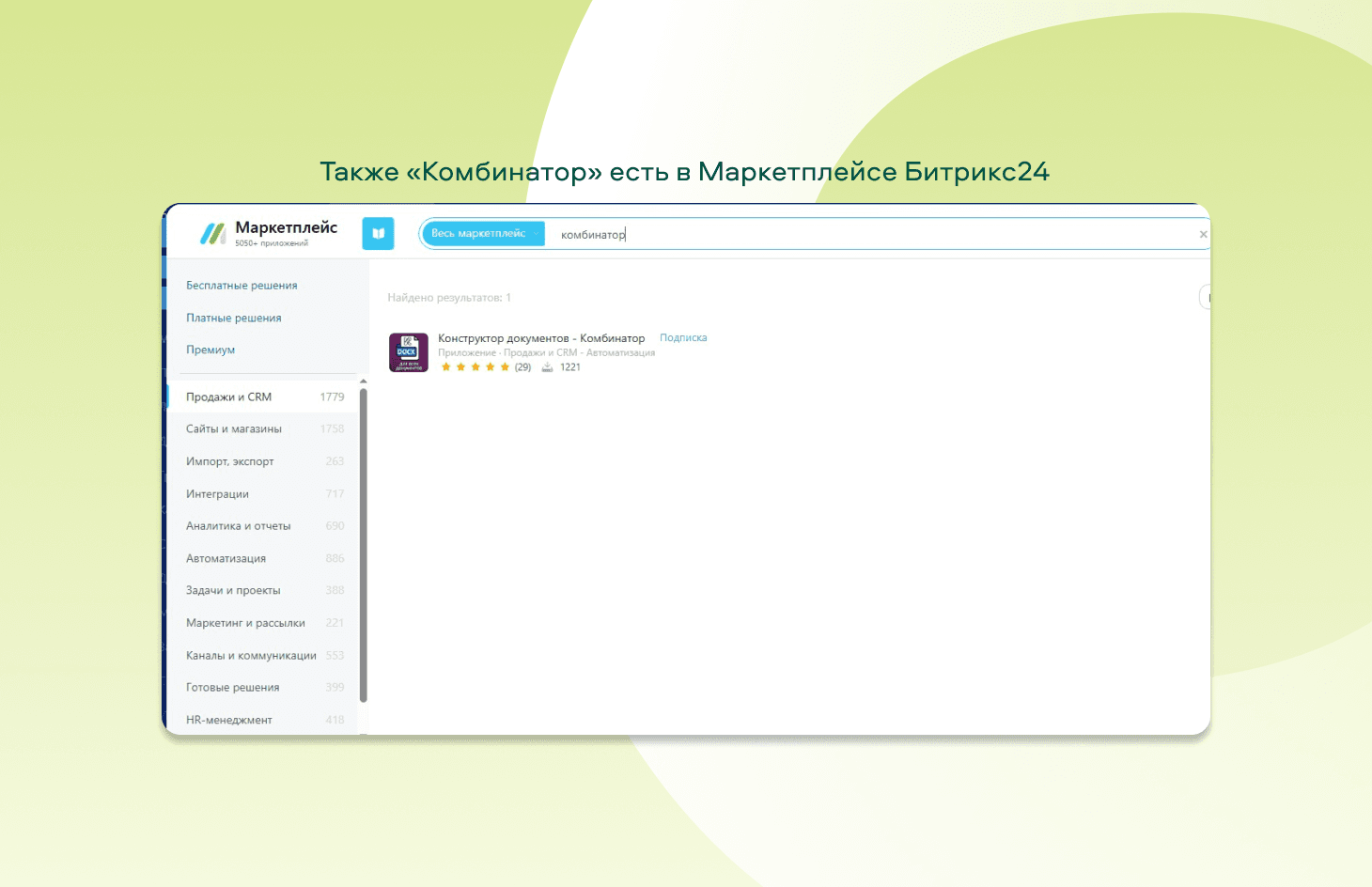
Task: Click the count 221 beside Маркетинг и рассылки
Action: pos(335,623)
